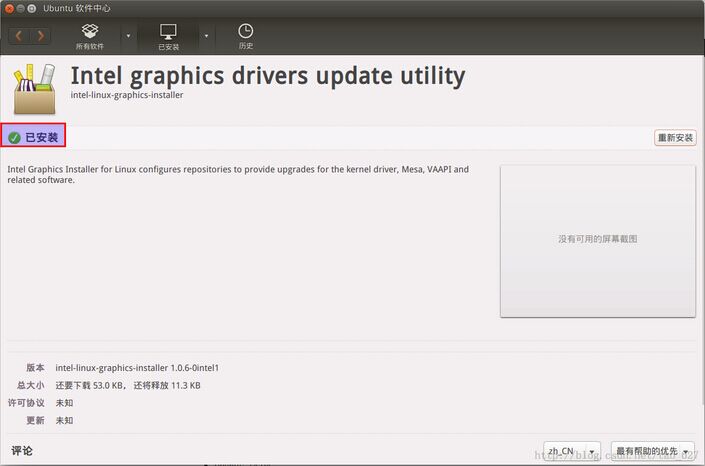
Task: Click version text 'intel-linux-graphics-installer 1.0.6-0intel1'
Action: [x=137, y=368]
